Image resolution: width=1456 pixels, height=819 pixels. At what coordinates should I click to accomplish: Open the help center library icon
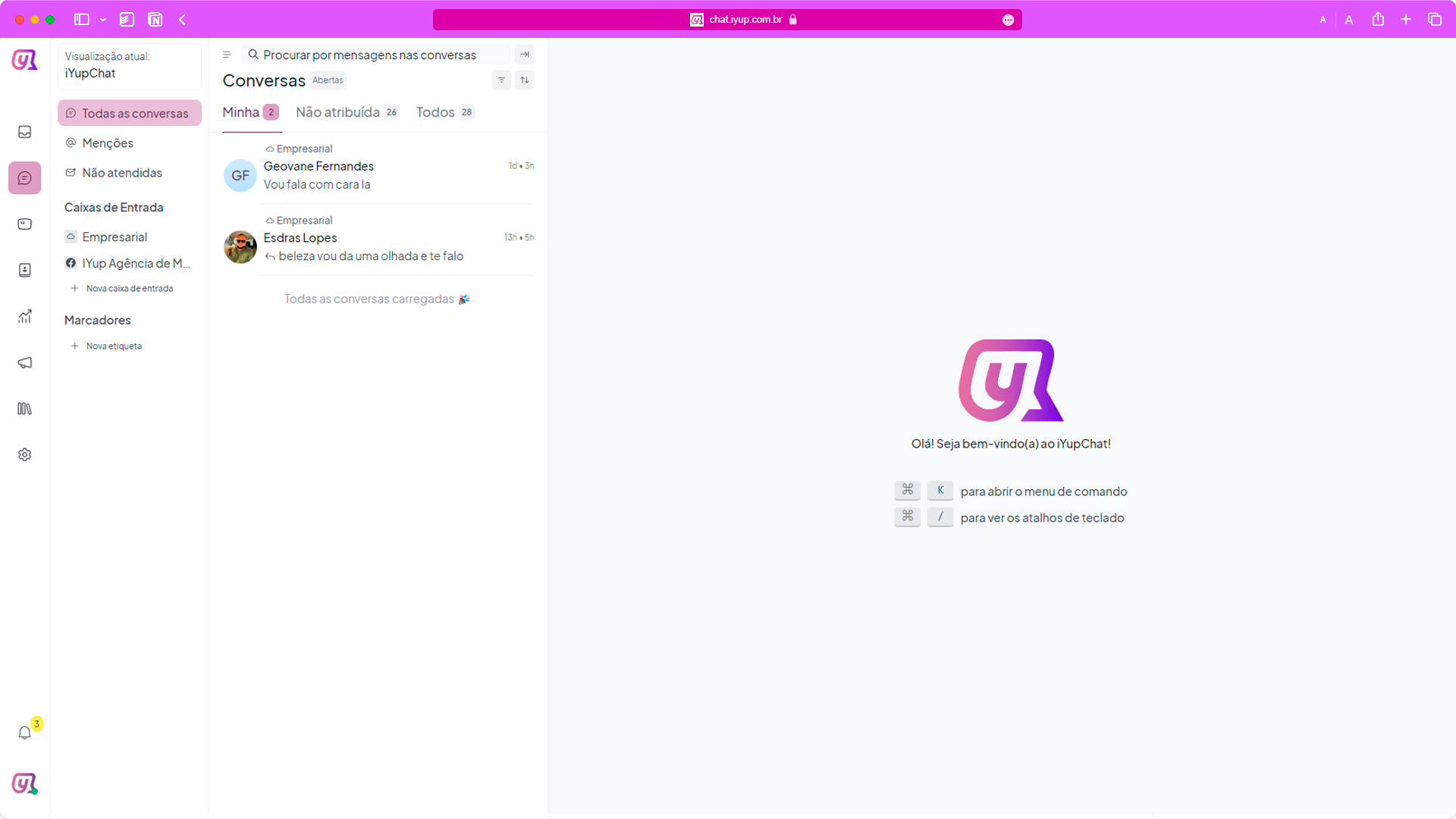coord(24,409)
